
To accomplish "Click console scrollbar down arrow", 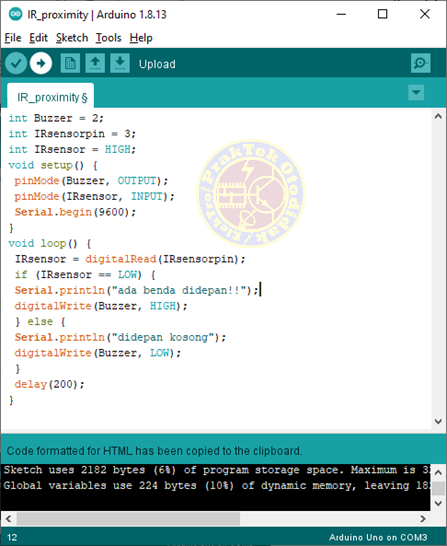I will coord(438,504).
